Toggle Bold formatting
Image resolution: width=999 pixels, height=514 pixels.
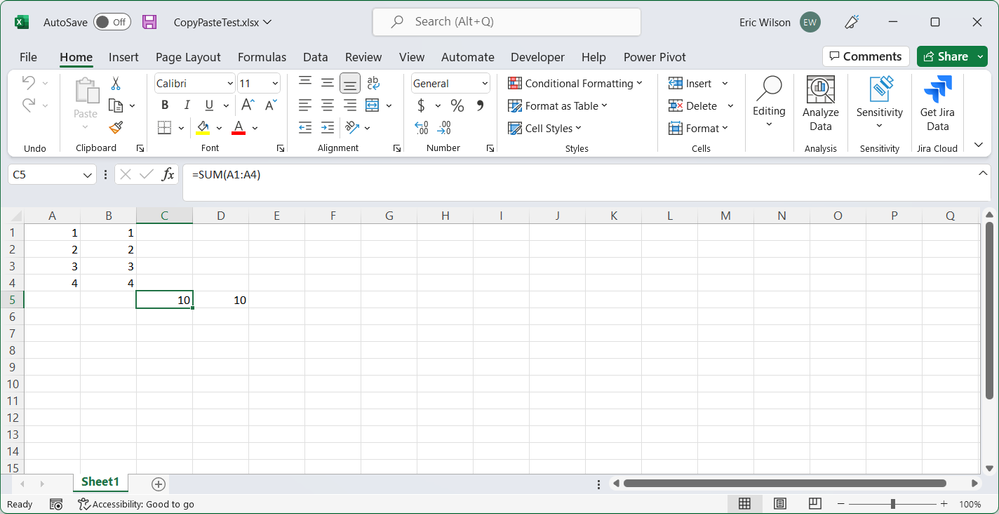(165, 106)
